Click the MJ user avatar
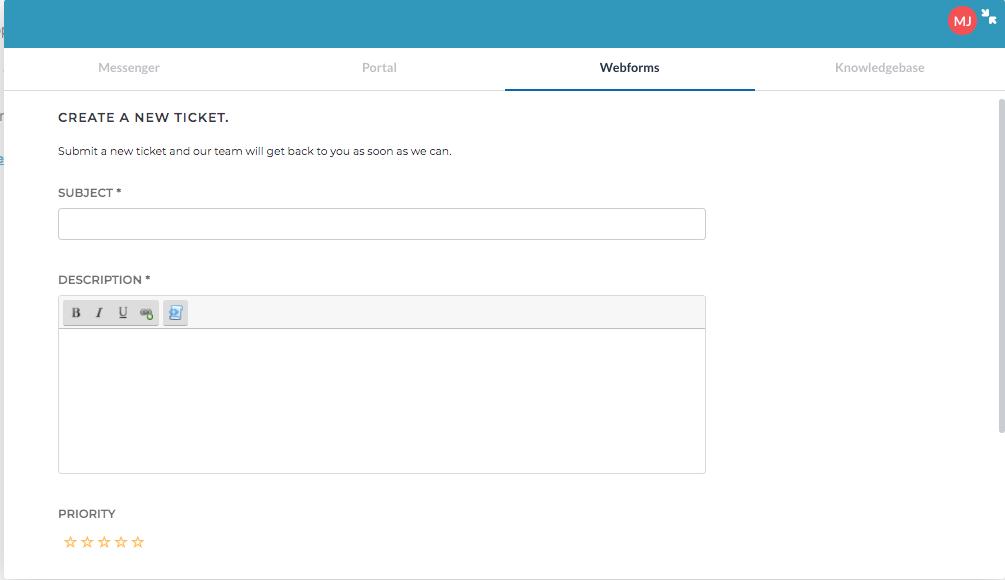The height and width of the screenshot is (580, 1005). coord(962,21)
